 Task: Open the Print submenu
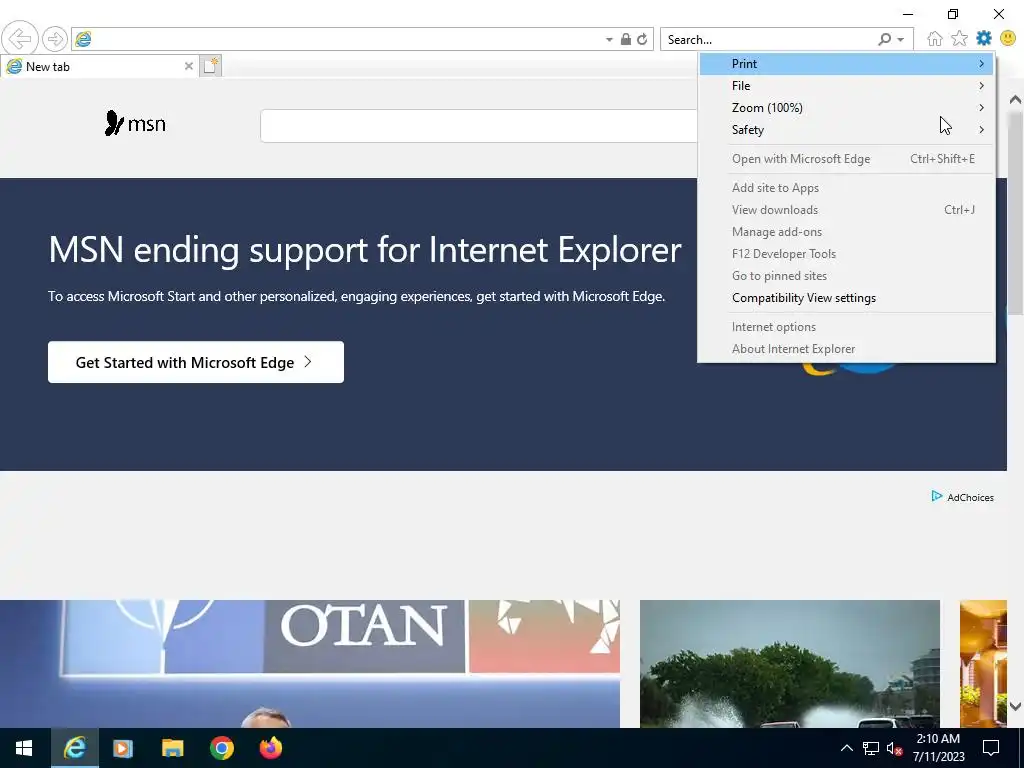click(x=846, y=63)
